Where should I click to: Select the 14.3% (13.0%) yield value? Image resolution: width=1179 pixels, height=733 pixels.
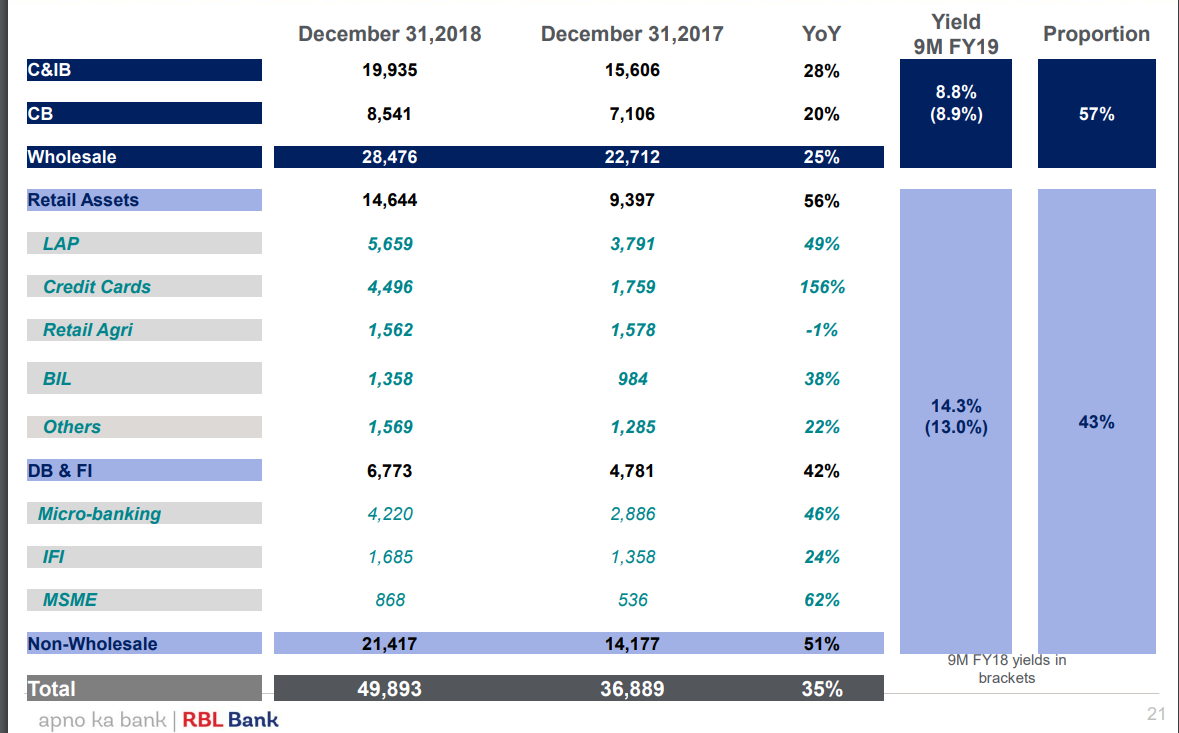[956, 417]
